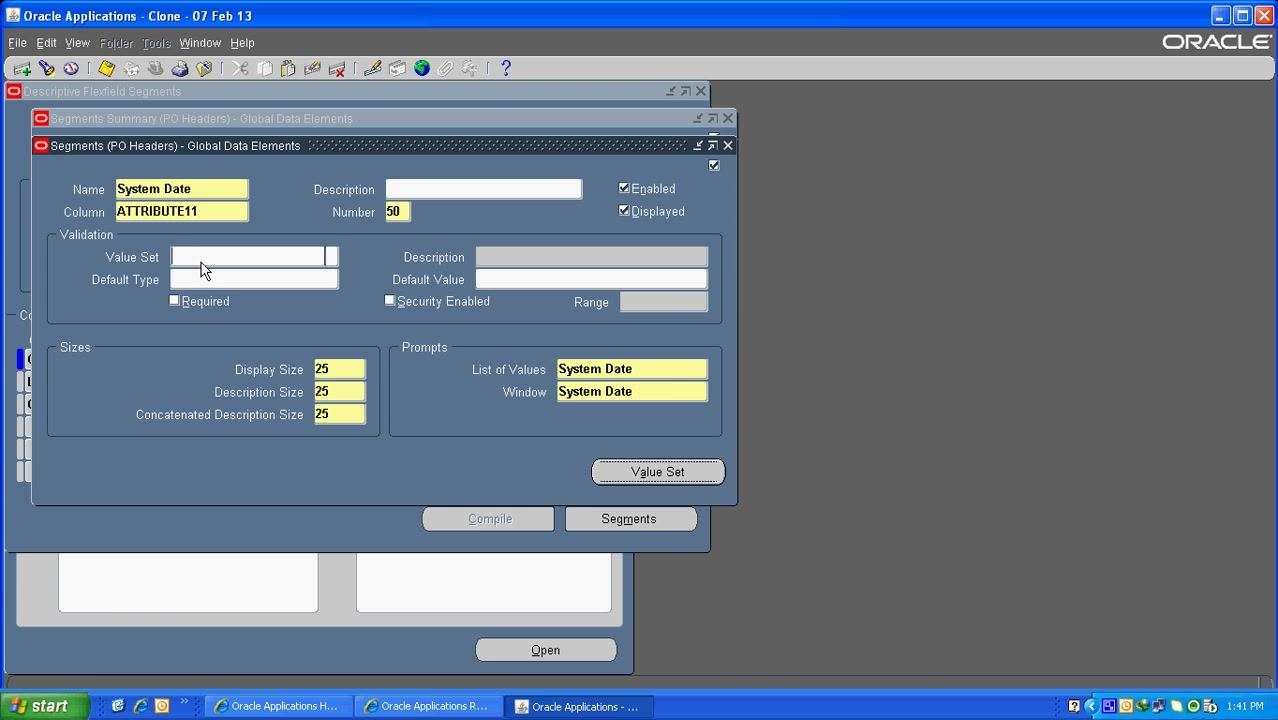Click the Default Value input field
The width and height of the screenshot is (1278, 720).
click(591, 279)
